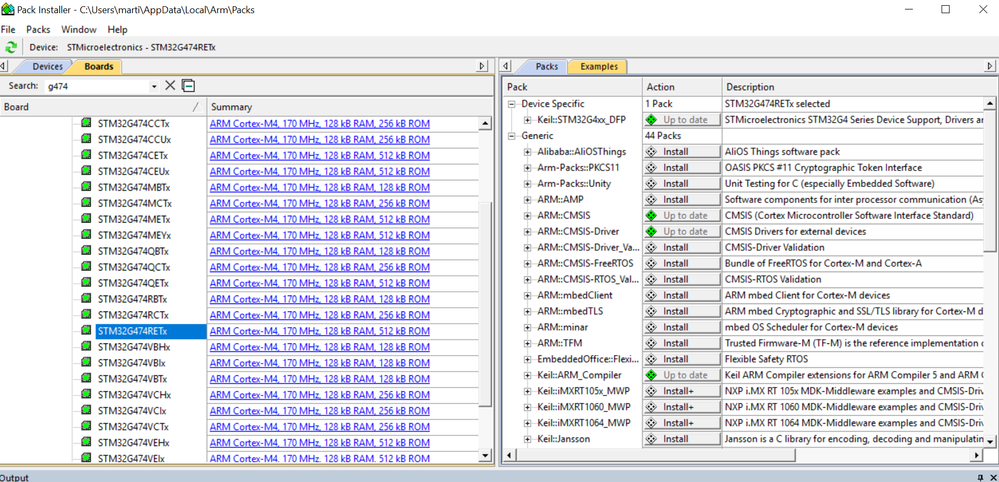The image size is (999, 482).
Task: Select the STM32G474QCTx device row
Action: tap(134, 267)
